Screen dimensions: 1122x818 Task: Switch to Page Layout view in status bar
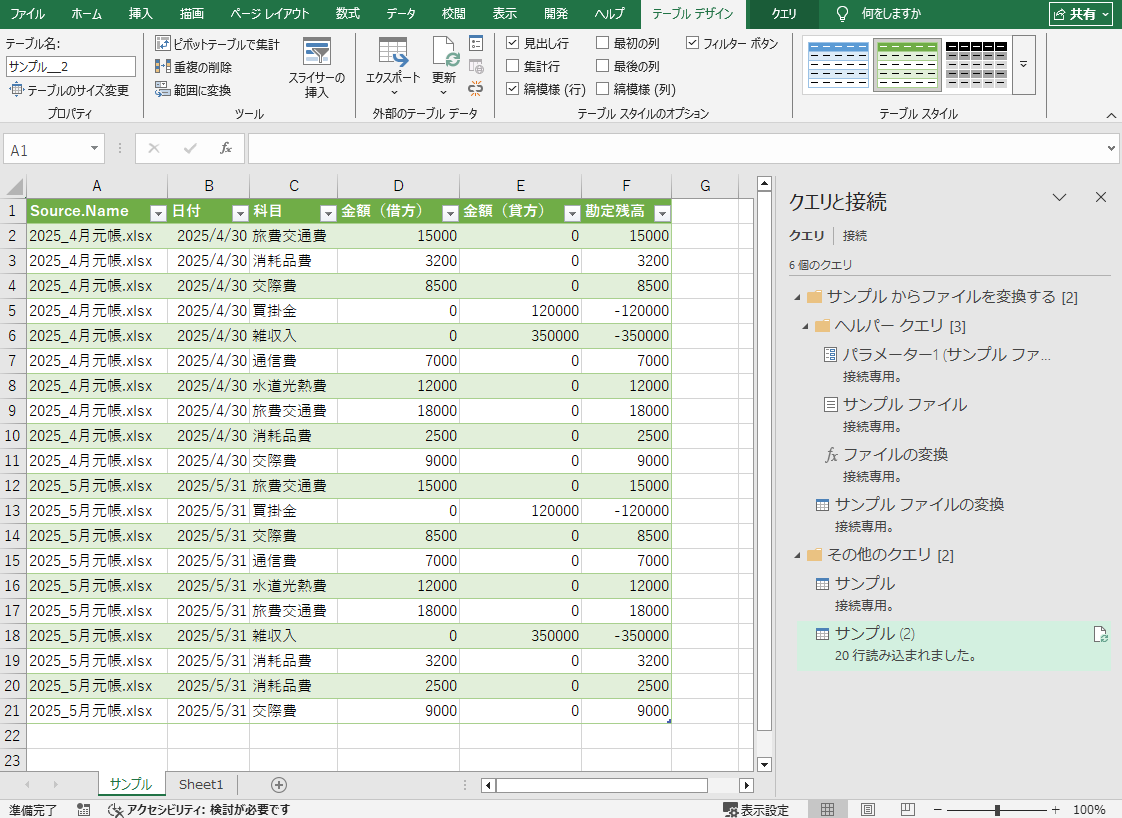(x=868, y=809)
